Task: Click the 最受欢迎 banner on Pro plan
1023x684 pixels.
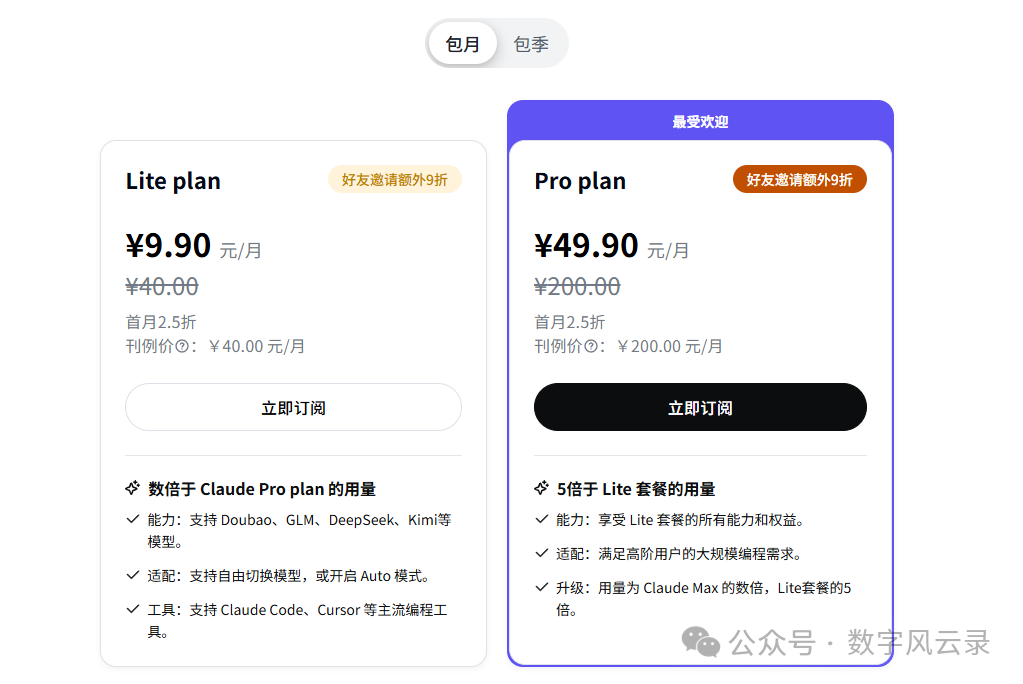Action: tap(700, 120)
